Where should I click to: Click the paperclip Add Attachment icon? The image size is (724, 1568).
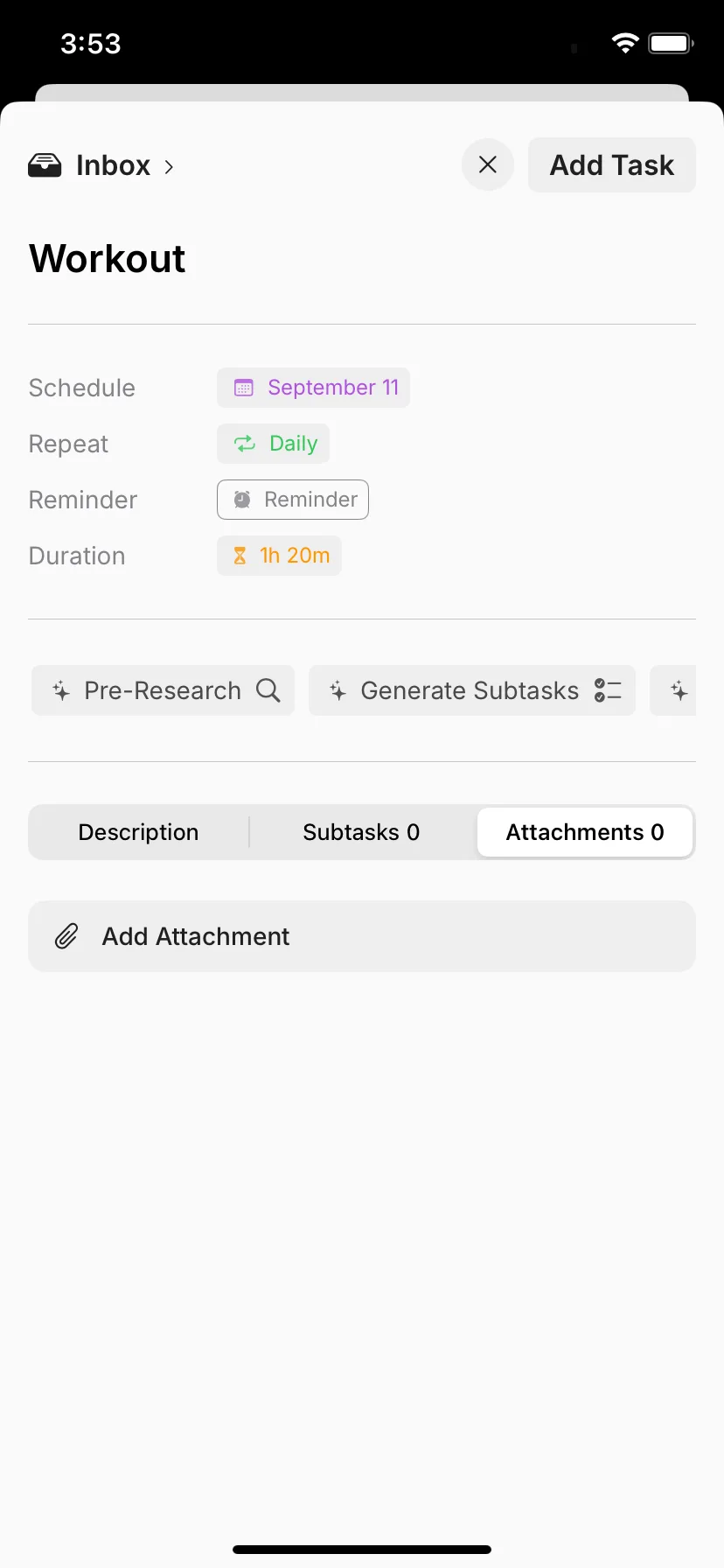pos(66,936)
